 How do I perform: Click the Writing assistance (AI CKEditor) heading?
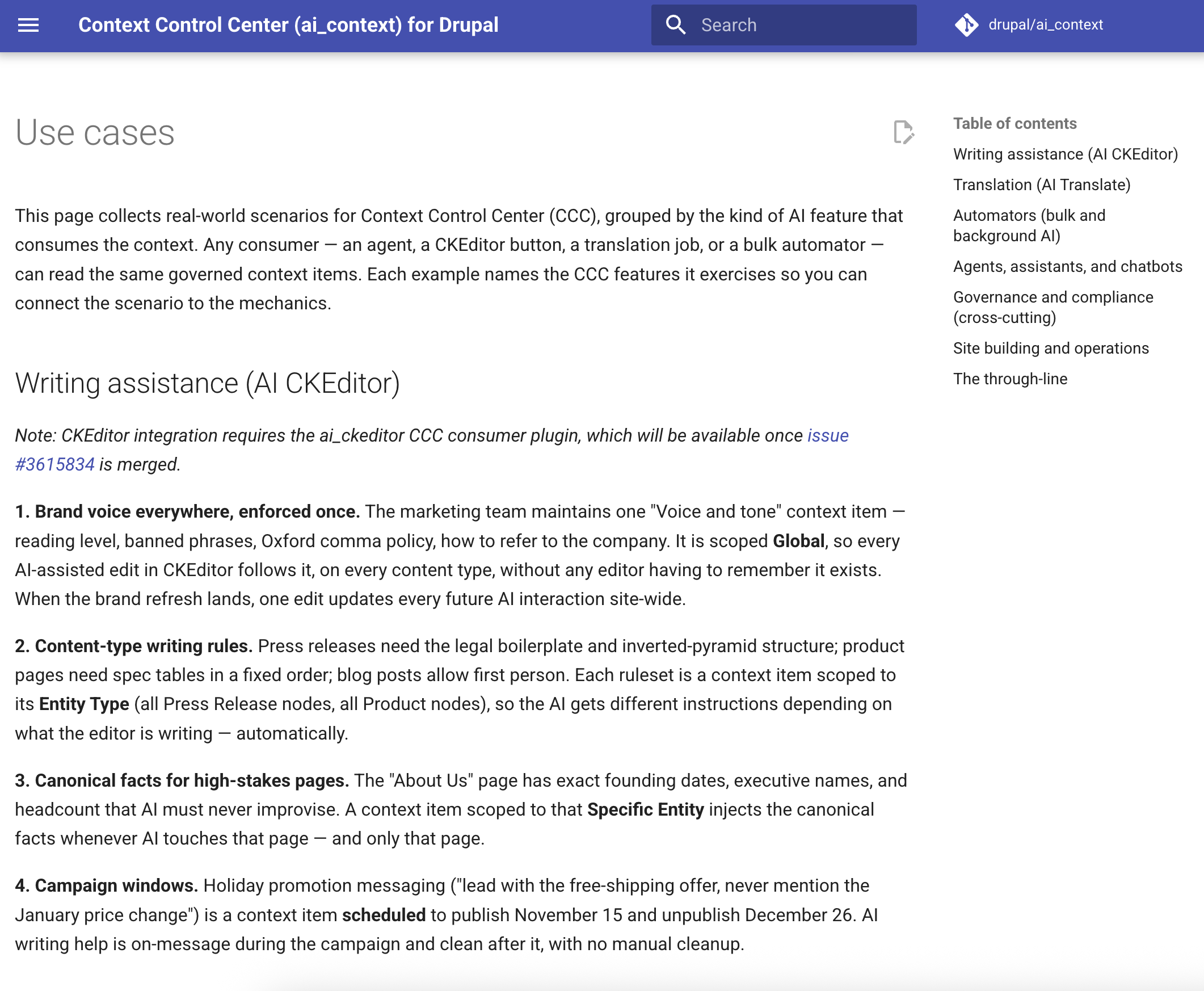click(207, 383)
